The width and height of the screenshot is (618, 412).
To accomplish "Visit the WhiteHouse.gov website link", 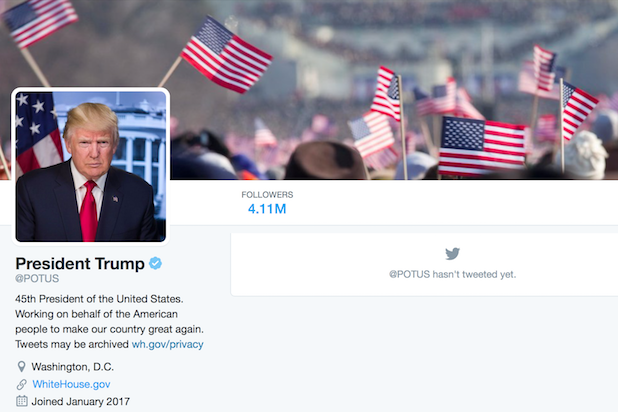I will pos(71,384).
